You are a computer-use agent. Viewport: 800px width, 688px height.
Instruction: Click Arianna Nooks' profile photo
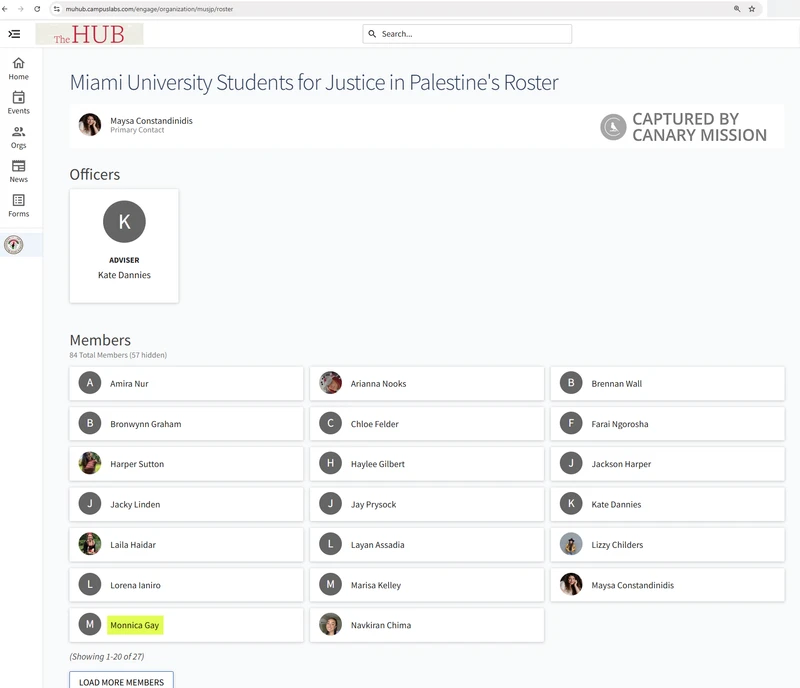tap(331, 383)
